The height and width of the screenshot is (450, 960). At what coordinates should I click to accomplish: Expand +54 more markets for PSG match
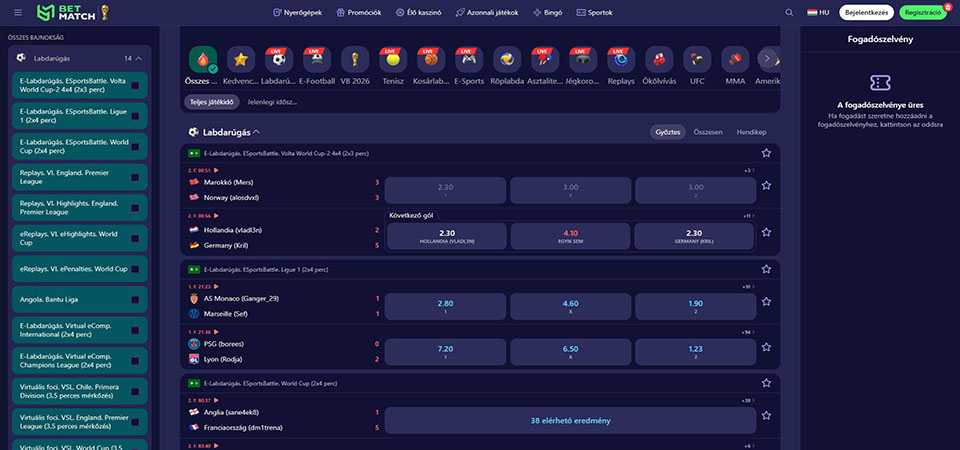pos(748,332)
